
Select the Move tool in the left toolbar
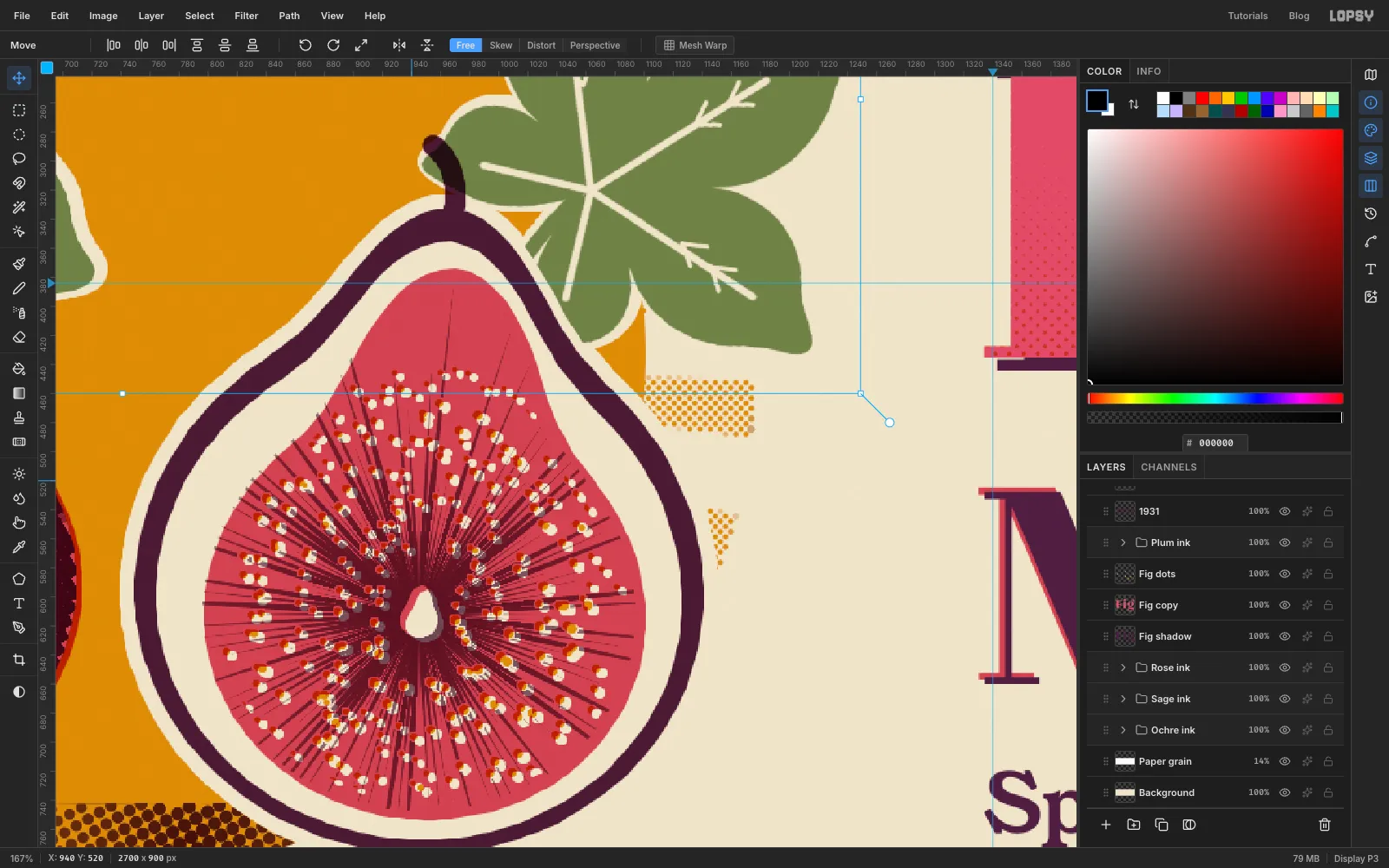click(19, 78)
